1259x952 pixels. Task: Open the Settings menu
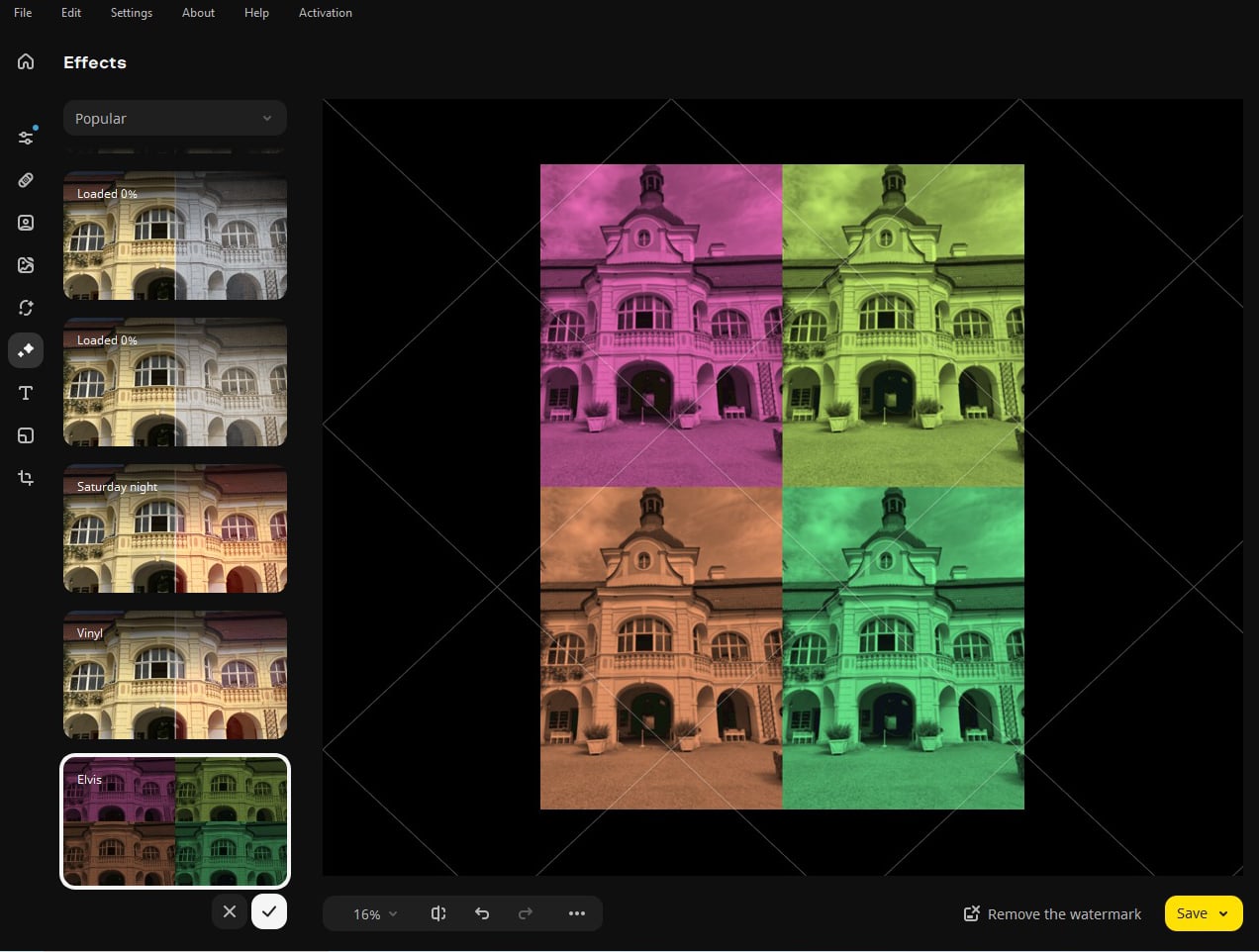pos(131,13)
